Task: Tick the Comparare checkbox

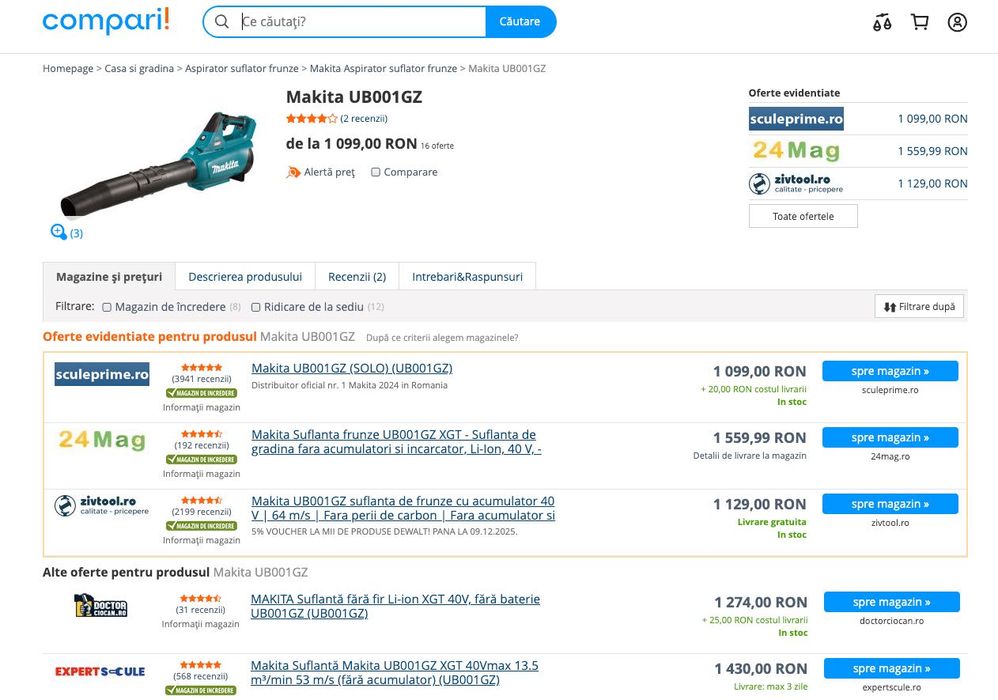Action: pos(376,172)
